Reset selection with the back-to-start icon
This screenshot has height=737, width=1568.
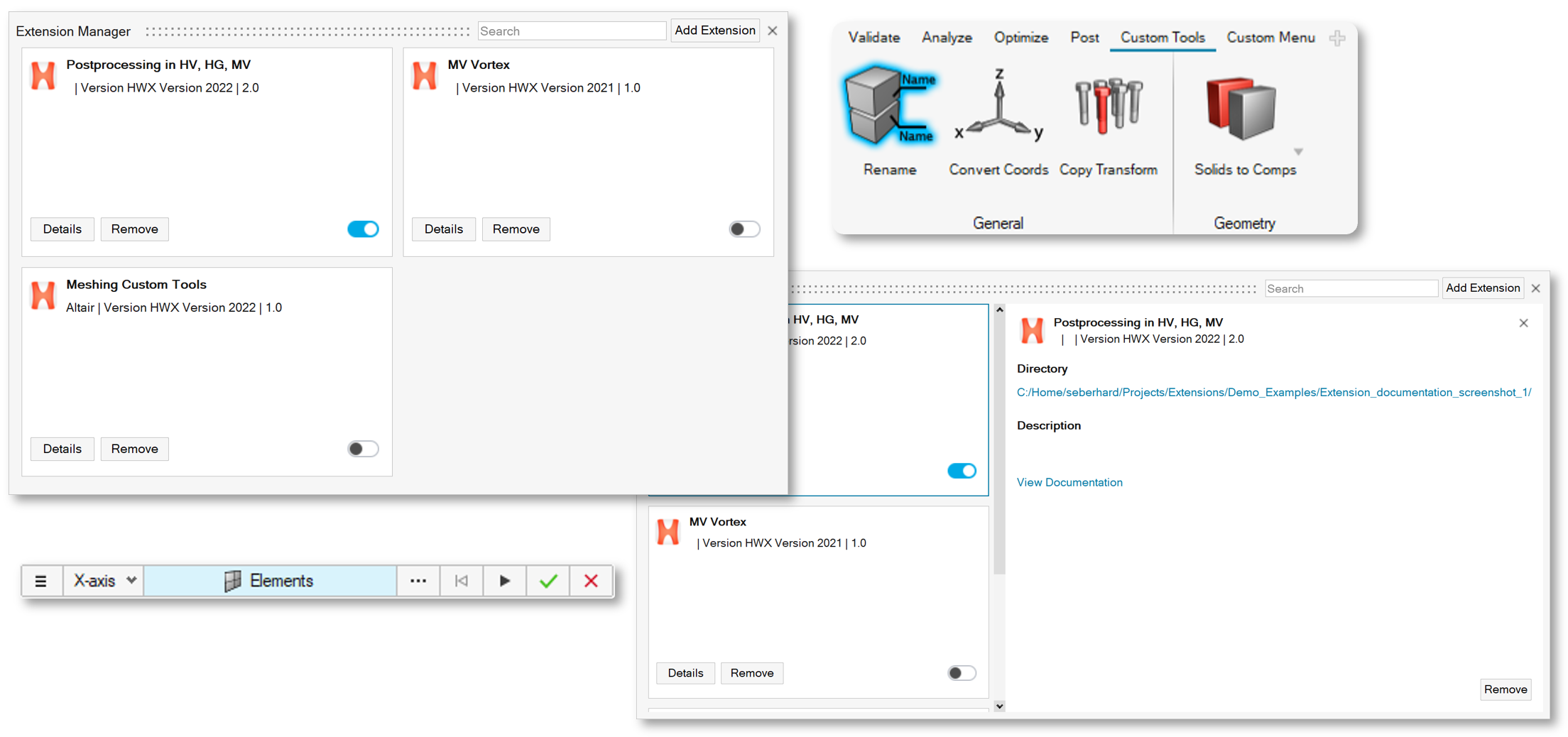(462, 581)
